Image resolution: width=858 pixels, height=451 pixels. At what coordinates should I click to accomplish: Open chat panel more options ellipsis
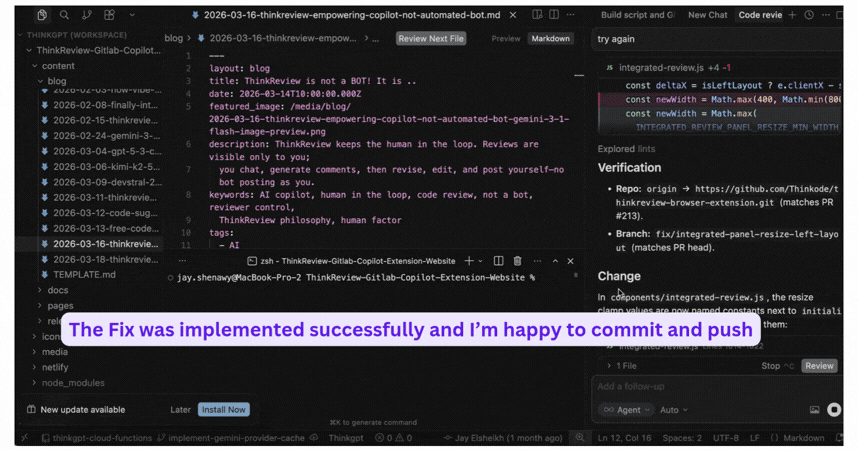coord(826,15)
